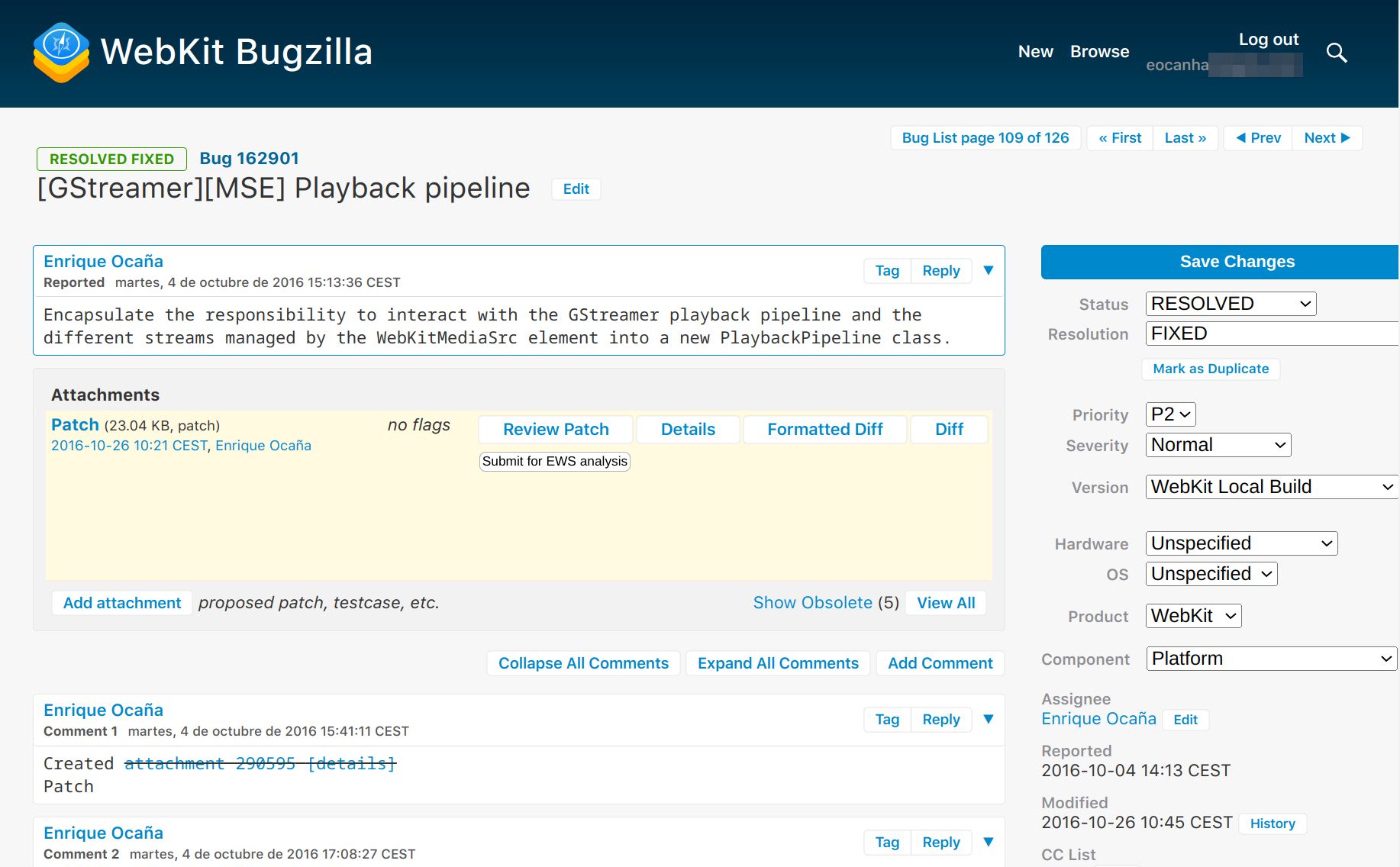Open the OS dropdown showing Unspecified
The height and width of the screenshot is (867, 1400).
point(1211,574)
